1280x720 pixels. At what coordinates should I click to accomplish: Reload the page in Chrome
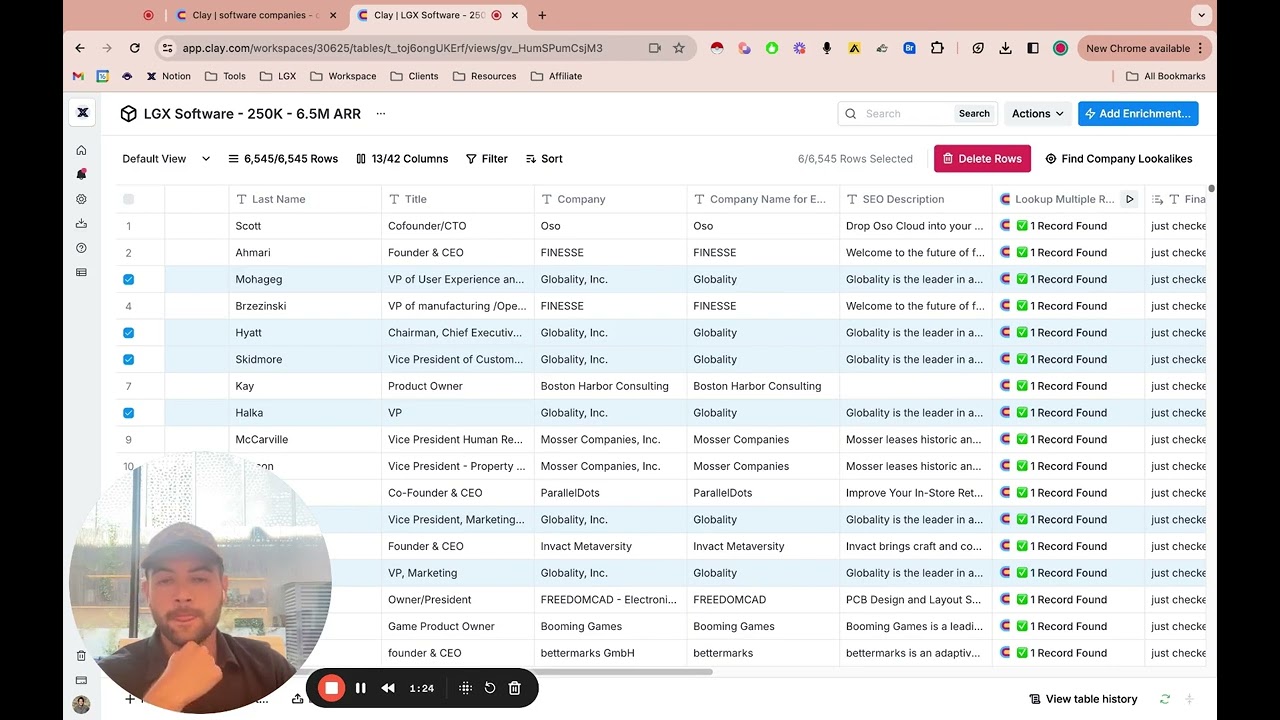[135, 48]
